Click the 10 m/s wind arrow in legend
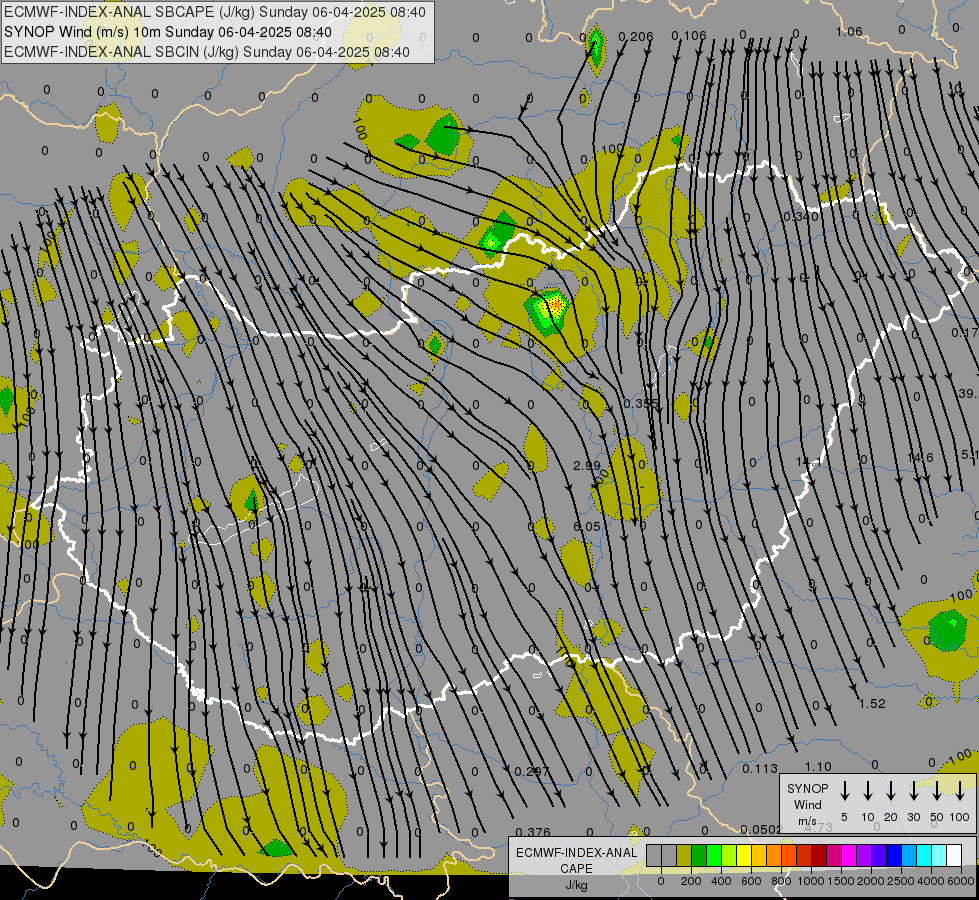The width and height of the screenshot is (979, 900). click(868, 790)
